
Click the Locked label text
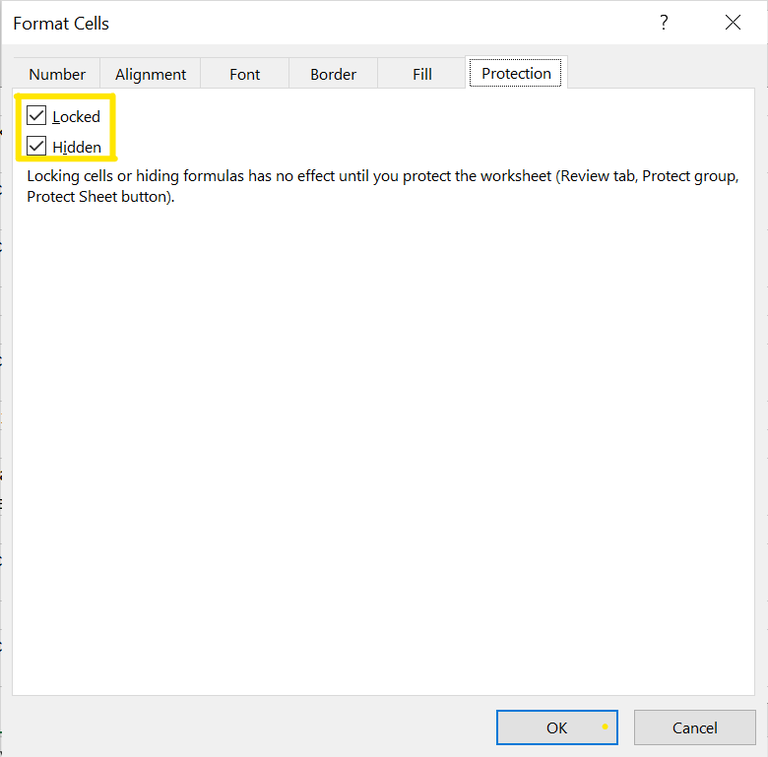76,117
